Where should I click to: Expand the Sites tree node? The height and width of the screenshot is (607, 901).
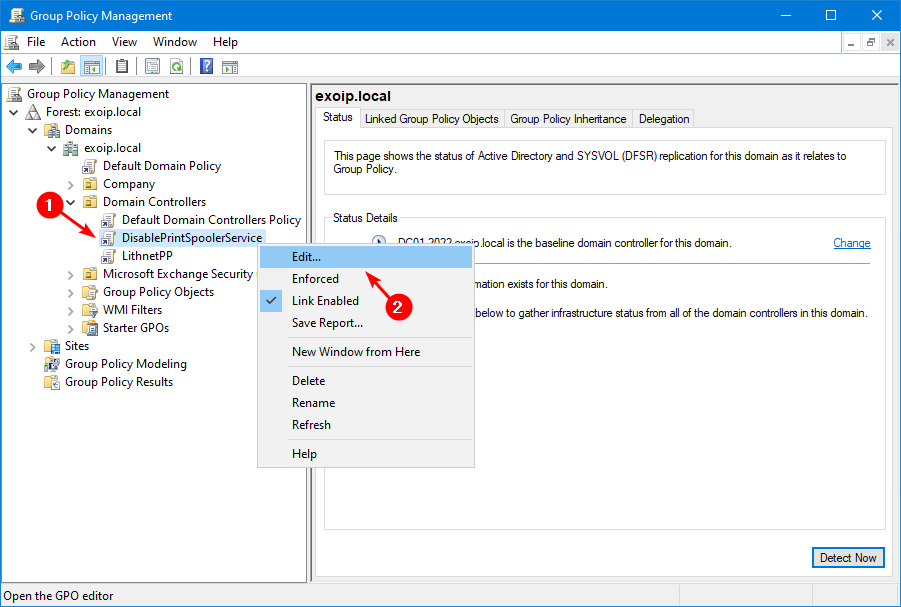click(x=33, y=346)
